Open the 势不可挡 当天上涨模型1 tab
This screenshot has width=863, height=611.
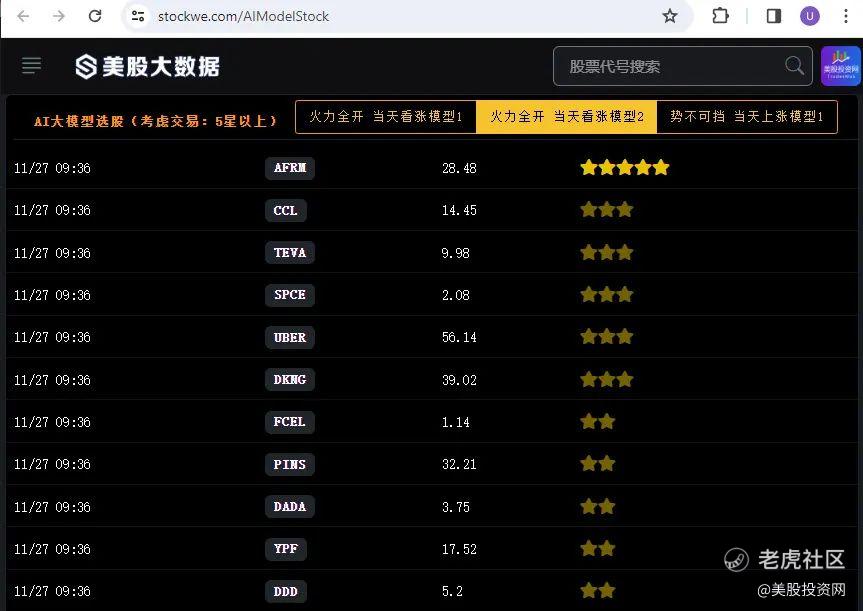pos(747,117)
